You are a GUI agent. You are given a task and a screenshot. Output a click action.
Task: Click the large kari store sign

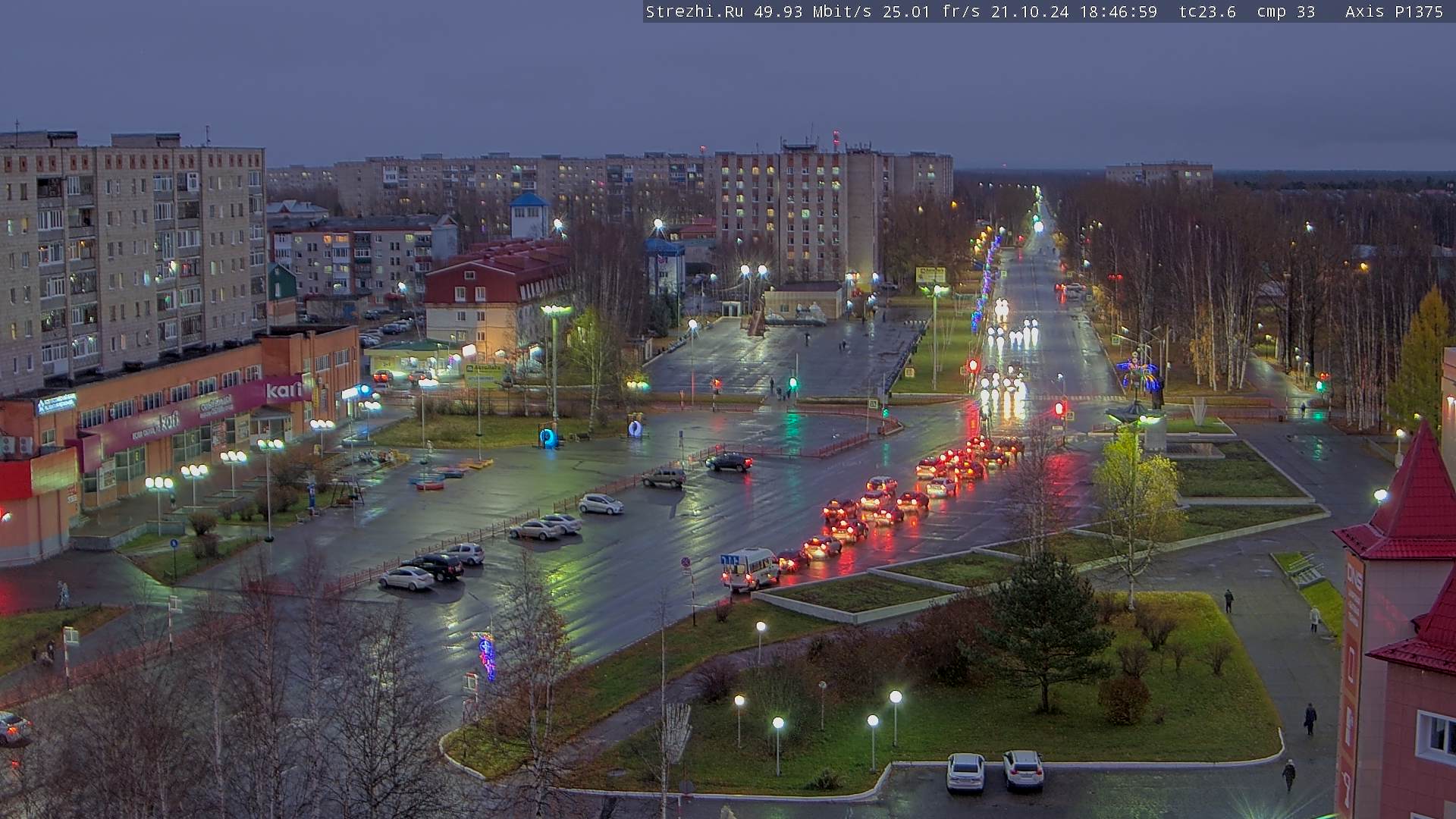click(284, 390)
